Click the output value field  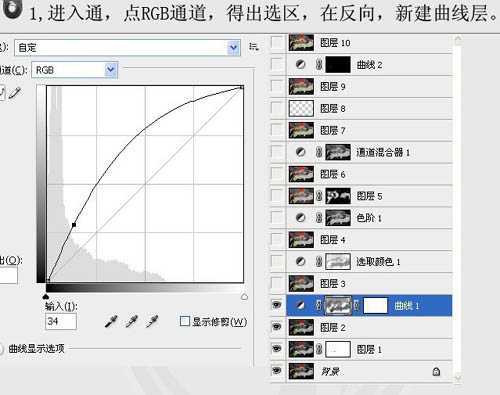[x=8, y=276]
